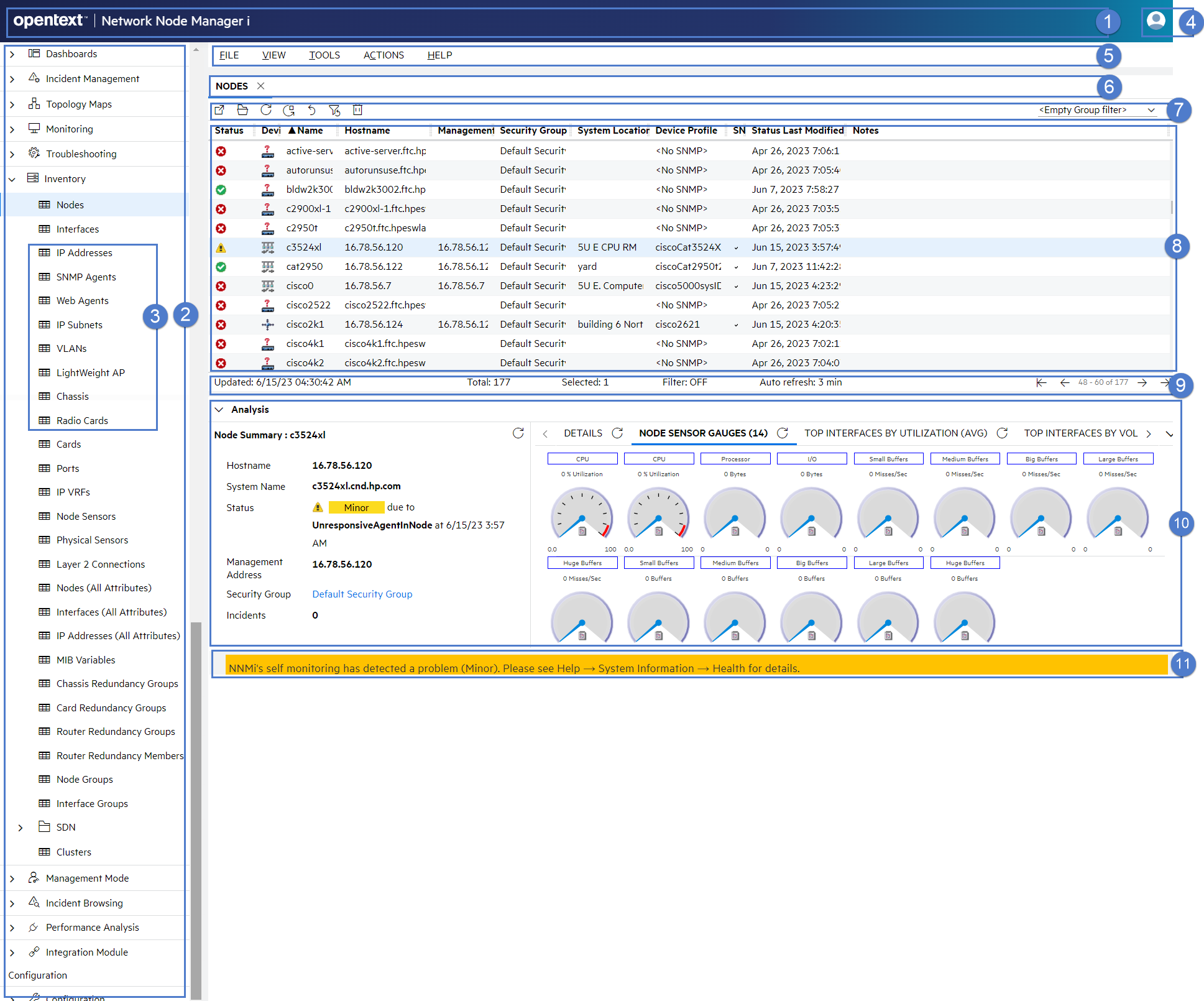
Task: Click the warning status icon for node c3524xl
Action: [221, 247]
